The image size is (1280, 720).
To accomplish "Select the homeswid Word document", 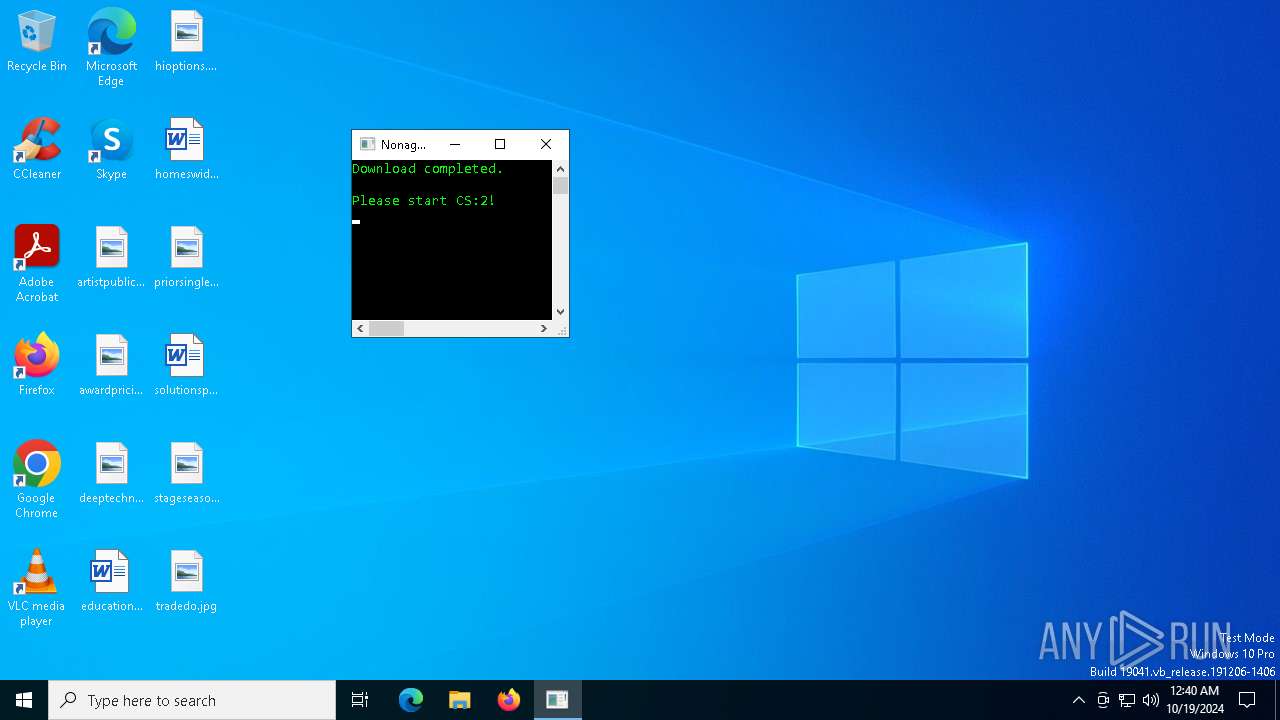I will click(x=186, y=150).
